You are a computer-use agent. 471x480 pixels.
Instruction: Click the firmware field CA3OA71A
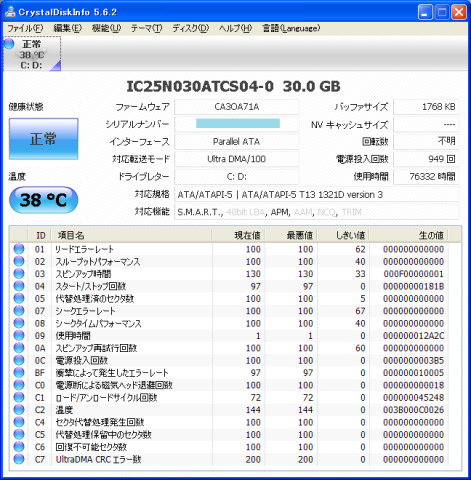(237, 107)
